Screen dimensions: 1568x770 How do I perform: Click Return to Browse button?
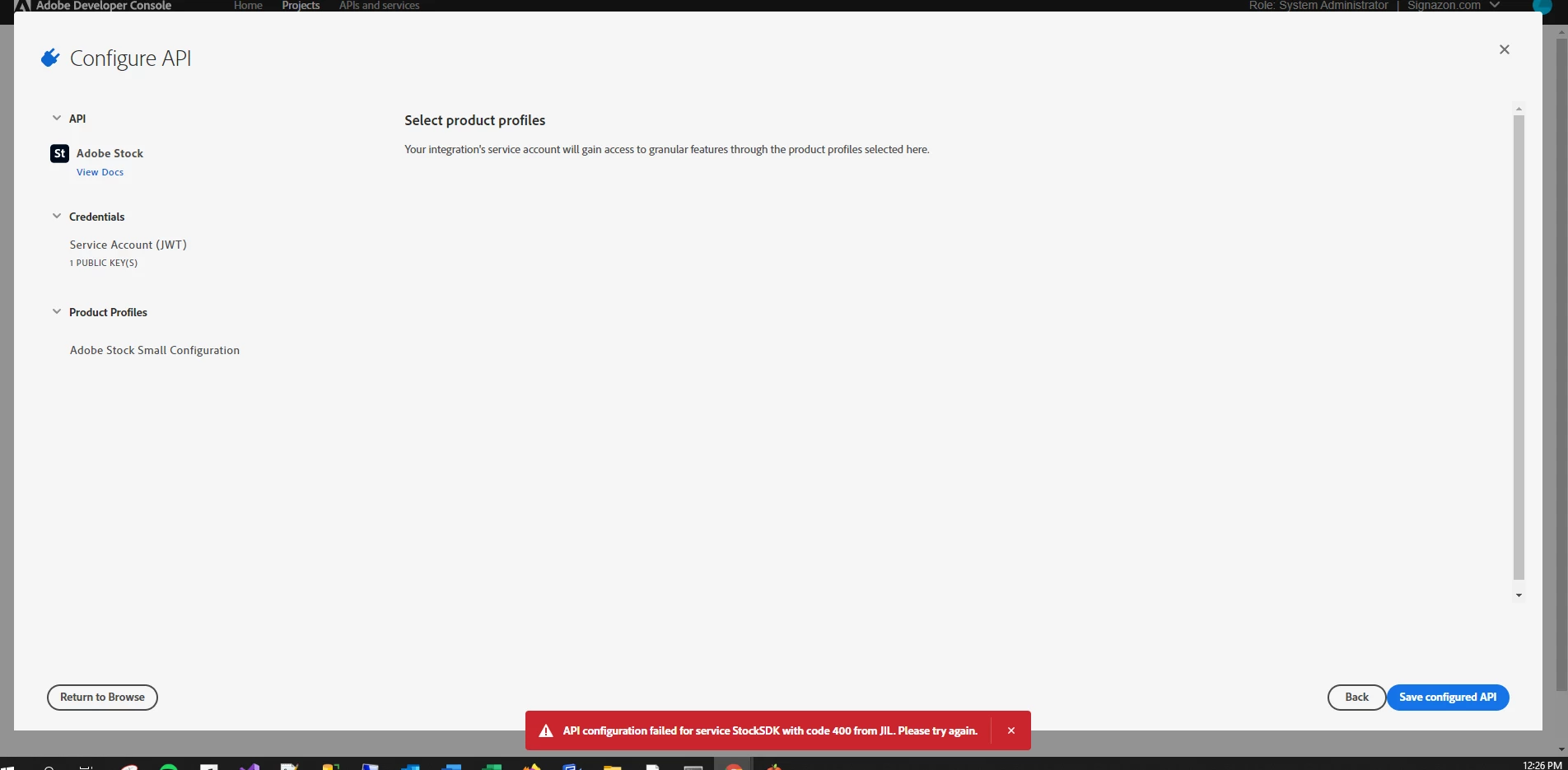pos(102,697)
